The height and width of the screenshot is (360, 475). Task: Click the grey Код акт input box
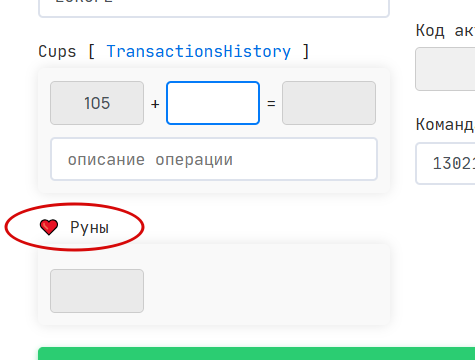coord(445,69)
